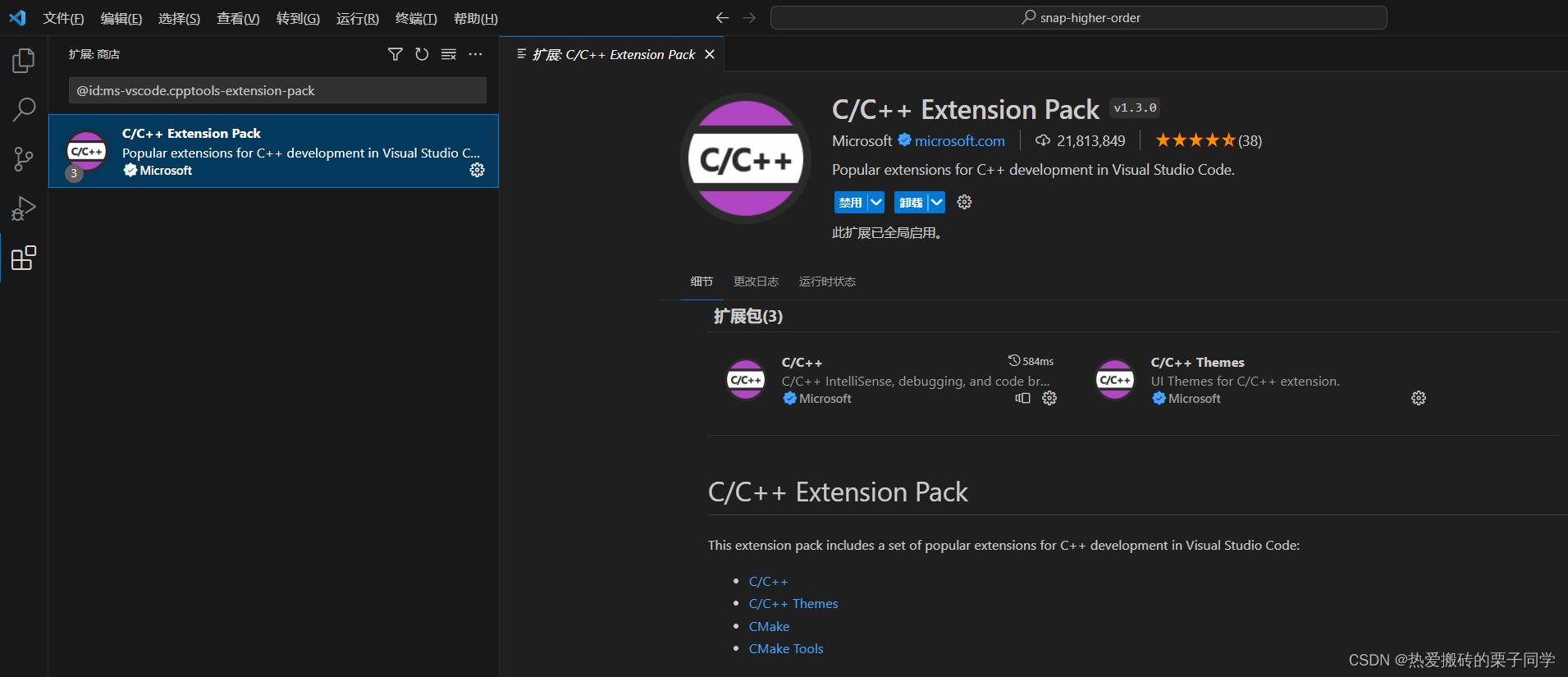Switch to the 细节 details tab

pos(702,281)
